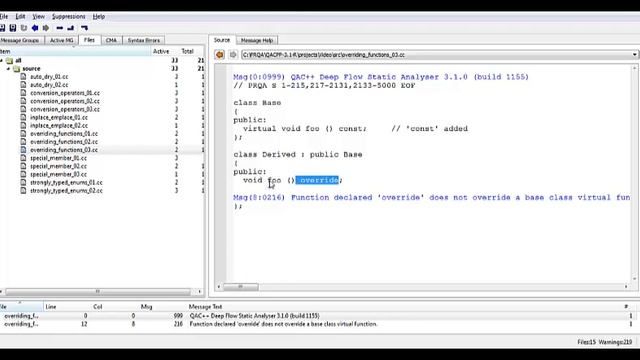Open the Edit menu
This screenshot has height=360, width=640.
(x=20, y=16)
